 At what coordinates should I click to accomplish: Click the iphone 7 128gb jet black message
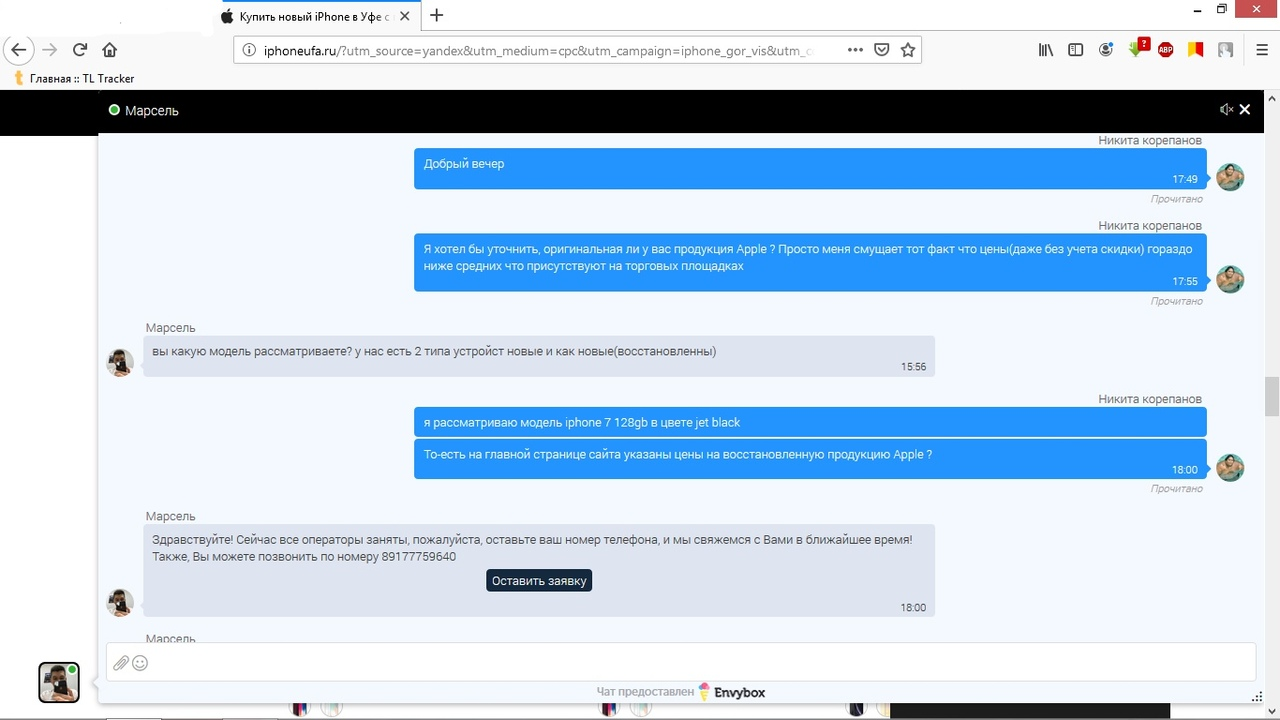pyautogui.click(x=810, y=422)
